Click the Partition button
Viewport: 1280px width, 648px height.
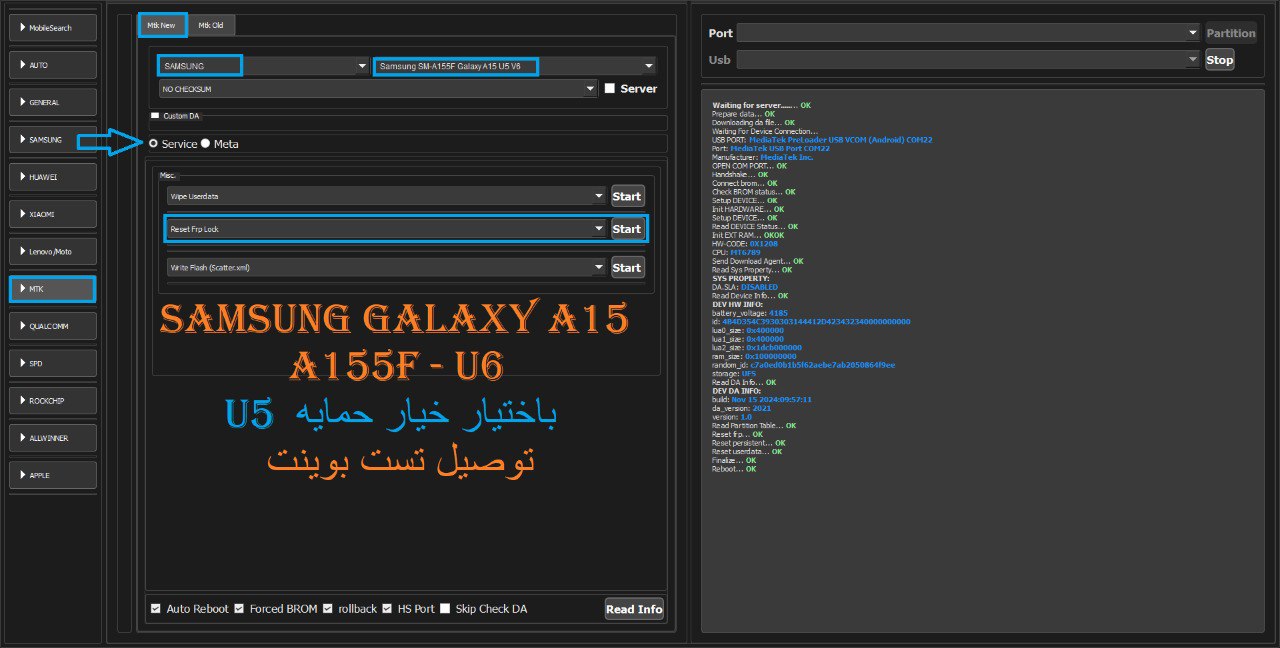pos(1231,33)
